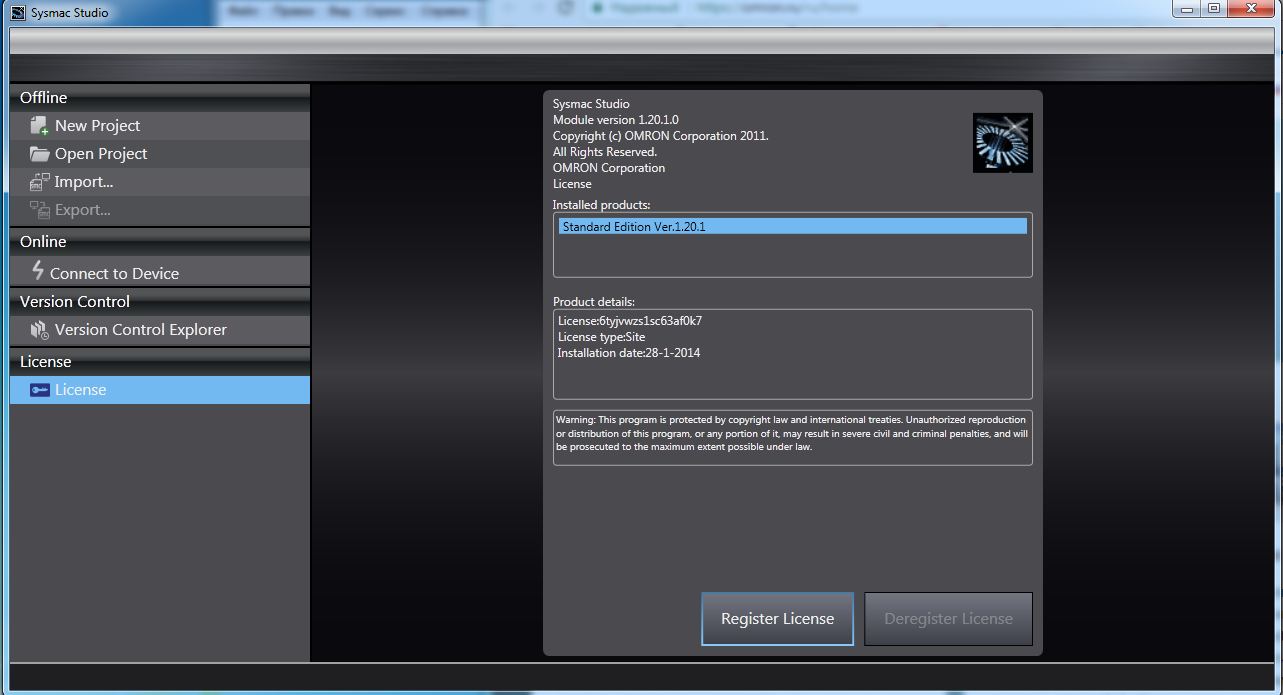Click the Version Control Explorer icon
1283x695 pixels.
click(x=39, y=330)
